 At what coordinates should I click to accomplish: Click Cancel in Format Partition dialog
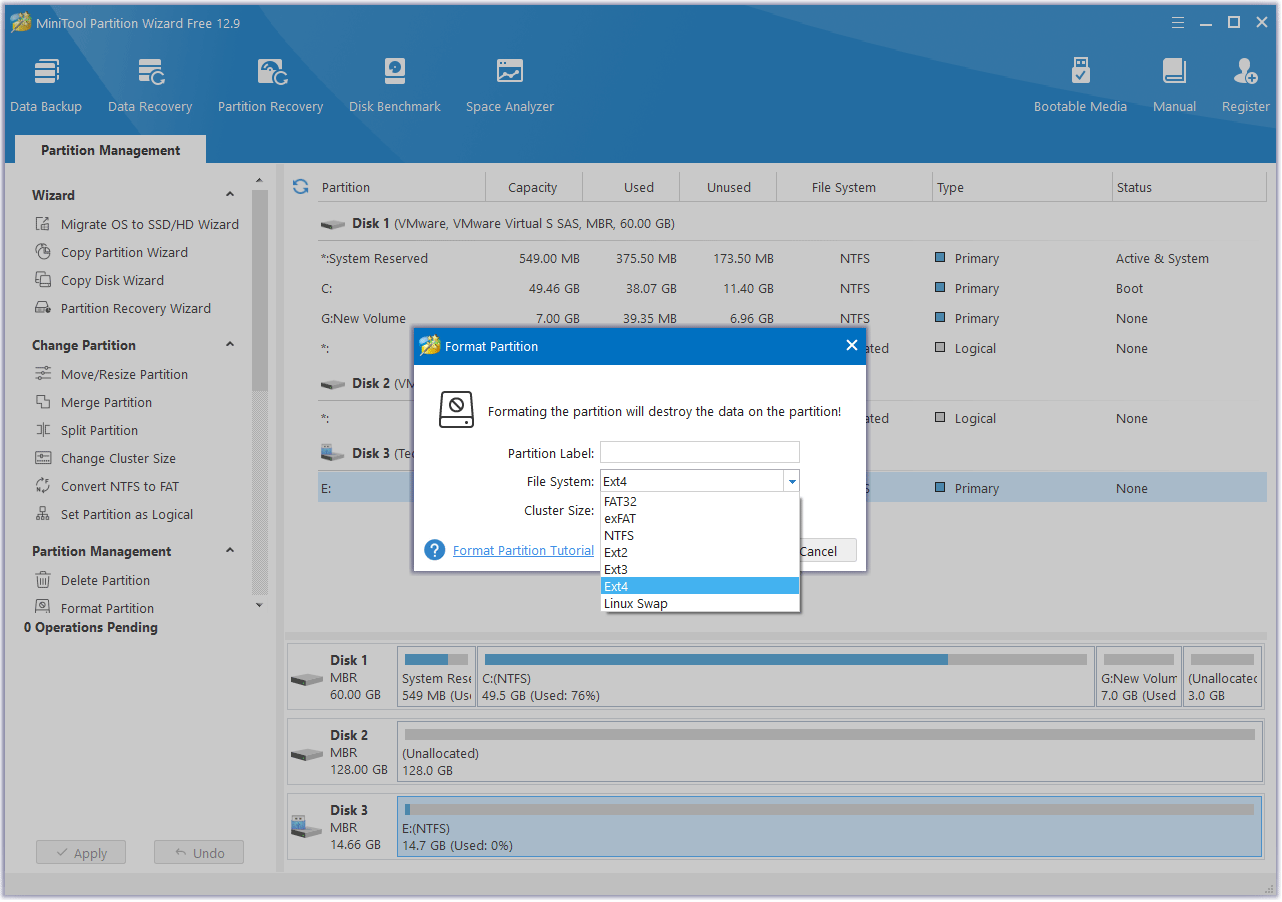tap(818, 551)
